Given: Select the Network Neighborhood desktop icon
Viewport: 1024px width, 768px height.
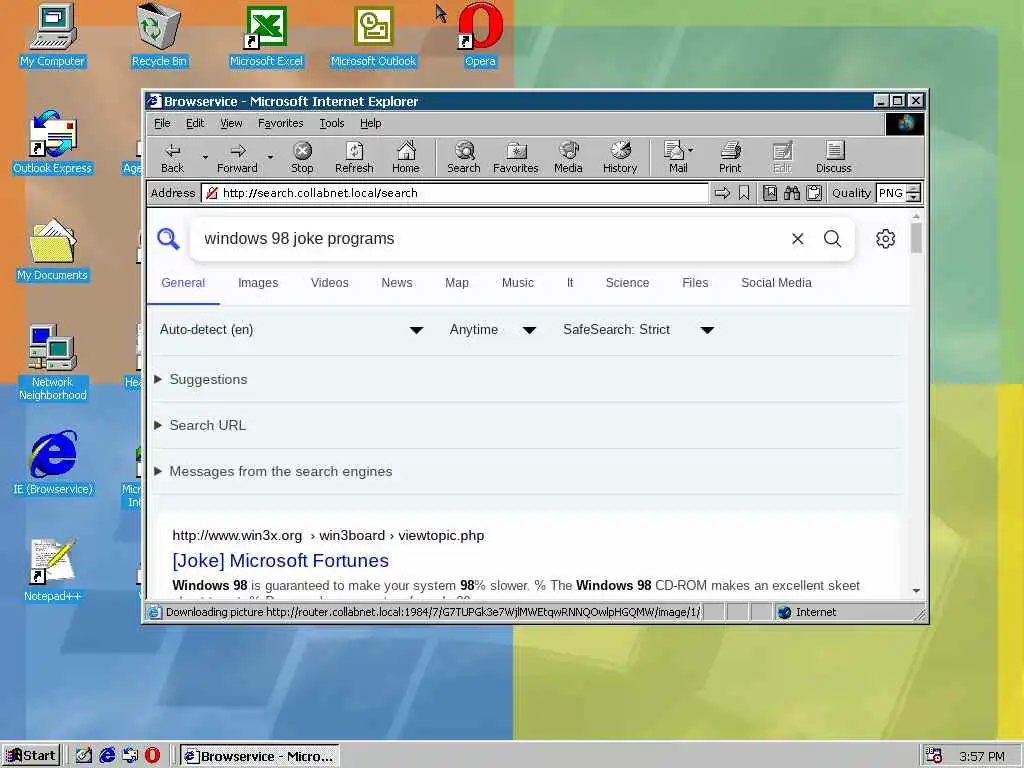Looking at the screenshot, I should 52,362.
